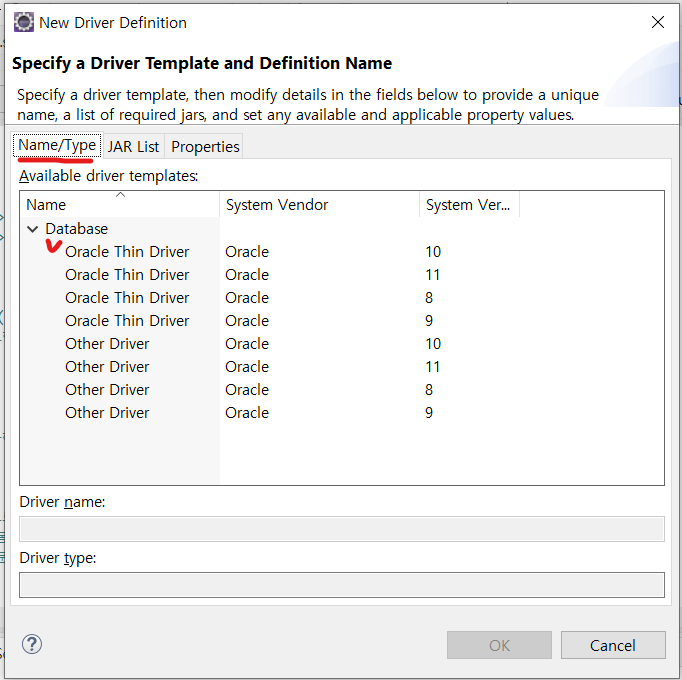Go to the Properties tab
This screenshot has height=680, width=682.
[x=205, y=147]
